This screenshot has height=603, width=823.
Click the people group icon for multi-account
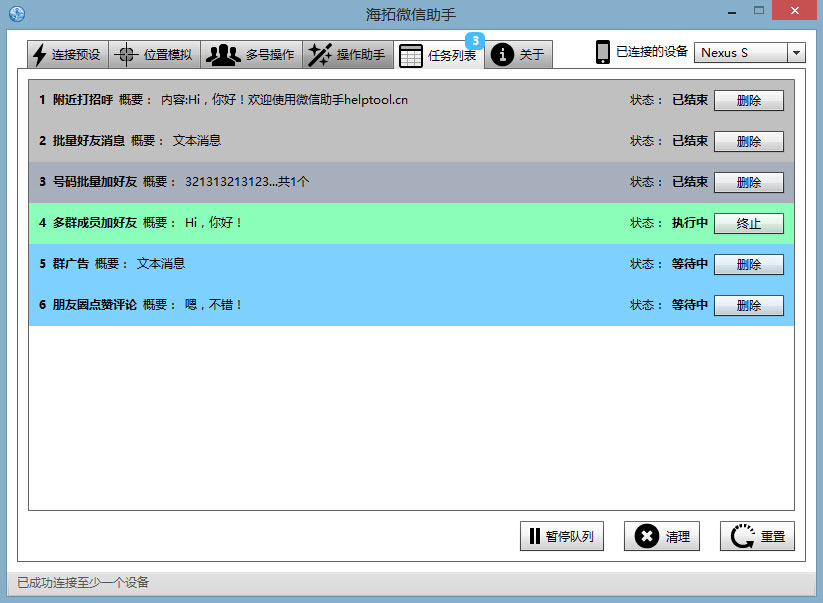(222, 55)
